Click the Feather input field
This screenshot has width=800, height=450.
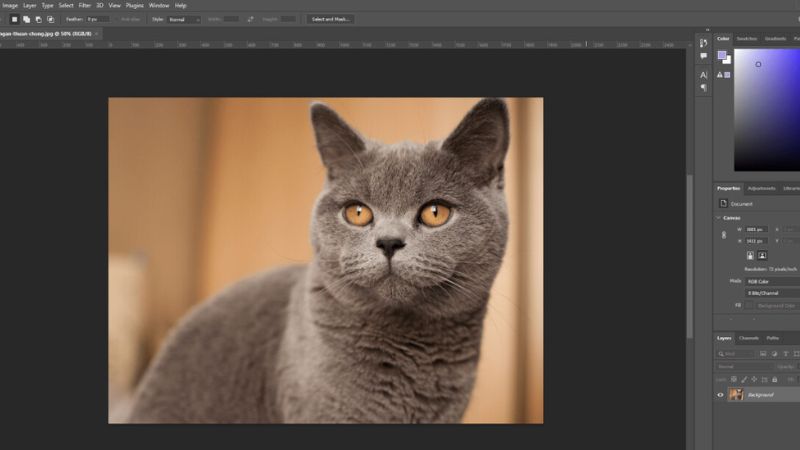pyautogui.click(x=98, y=19)
